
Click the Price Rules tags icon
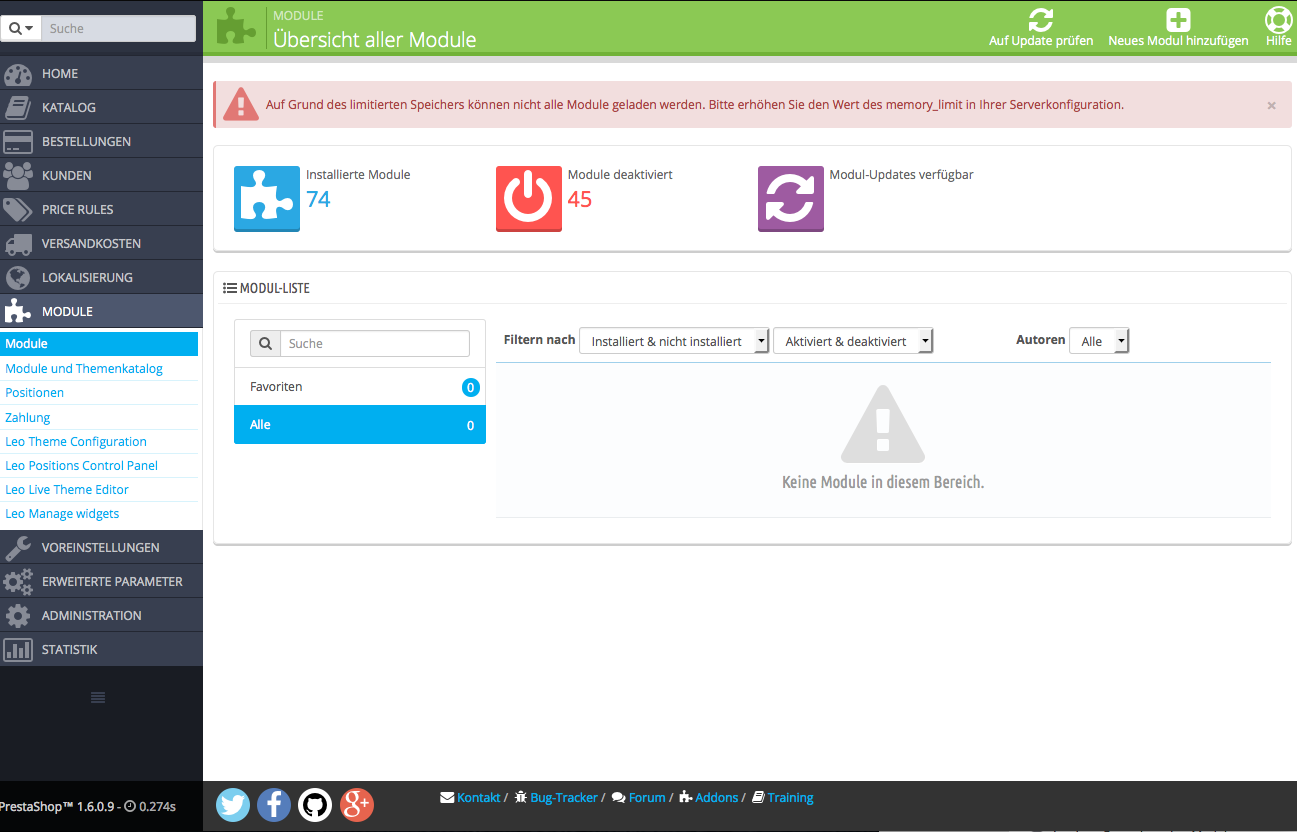click(x=18, y=210)
